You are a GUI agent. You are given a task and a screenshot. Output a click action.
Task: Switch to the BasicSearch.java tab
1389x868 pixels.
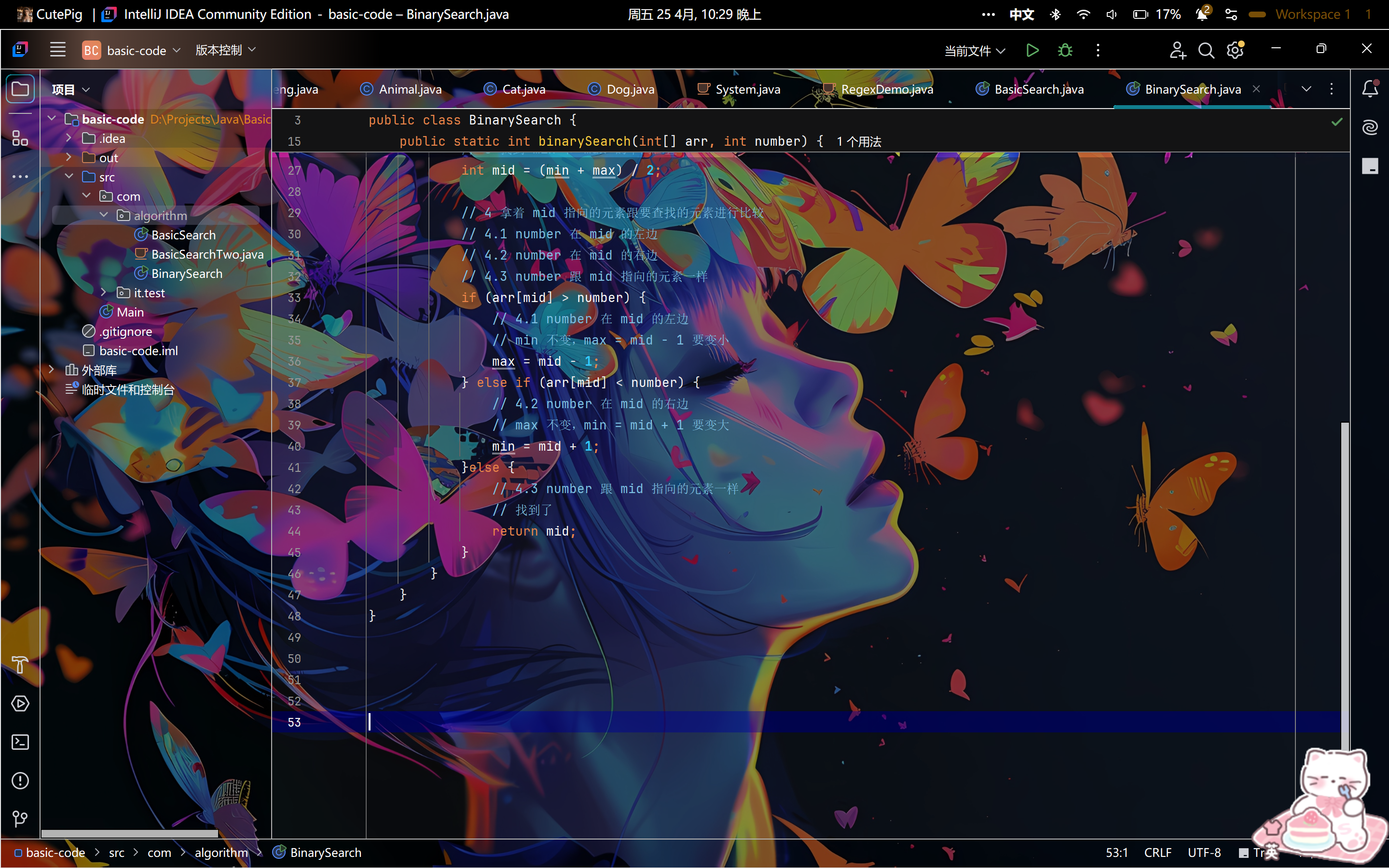1030,89
